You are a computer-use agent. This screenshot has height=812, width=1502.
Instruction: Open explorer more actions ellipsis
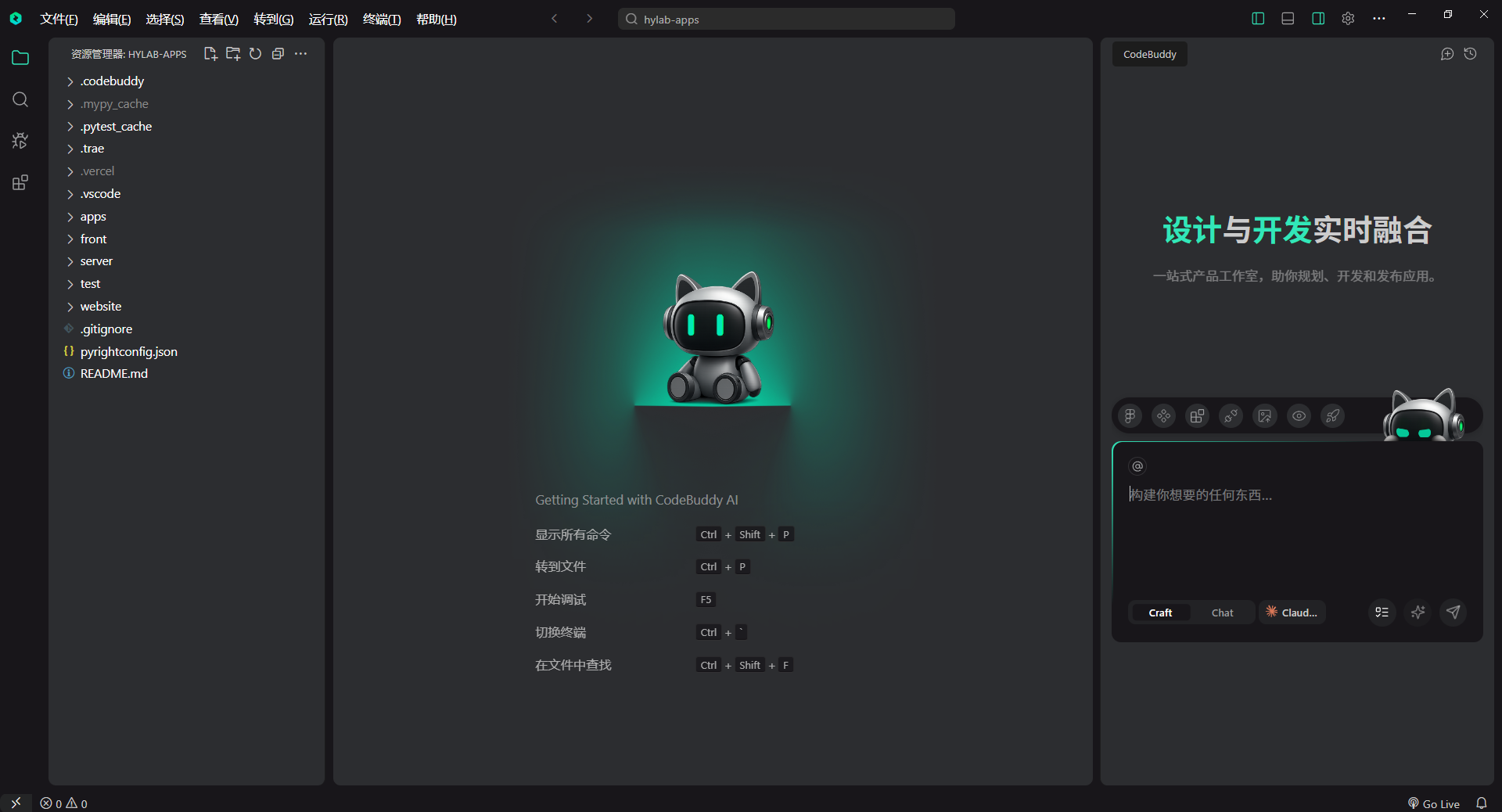tap(300, 54)
